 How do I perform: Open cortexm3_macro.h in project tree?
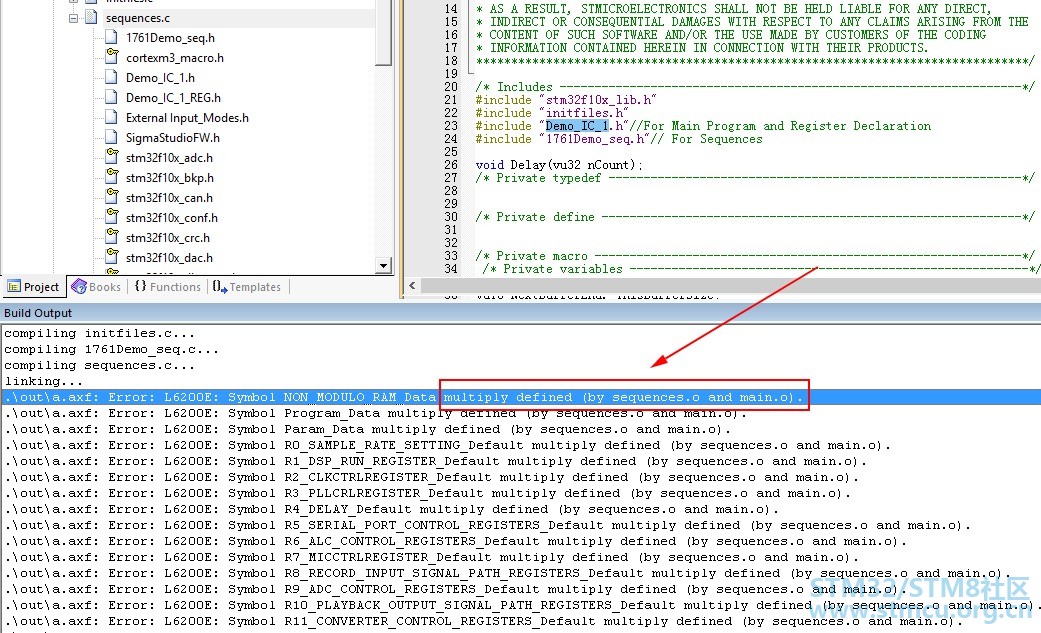[x=175, y=58]
